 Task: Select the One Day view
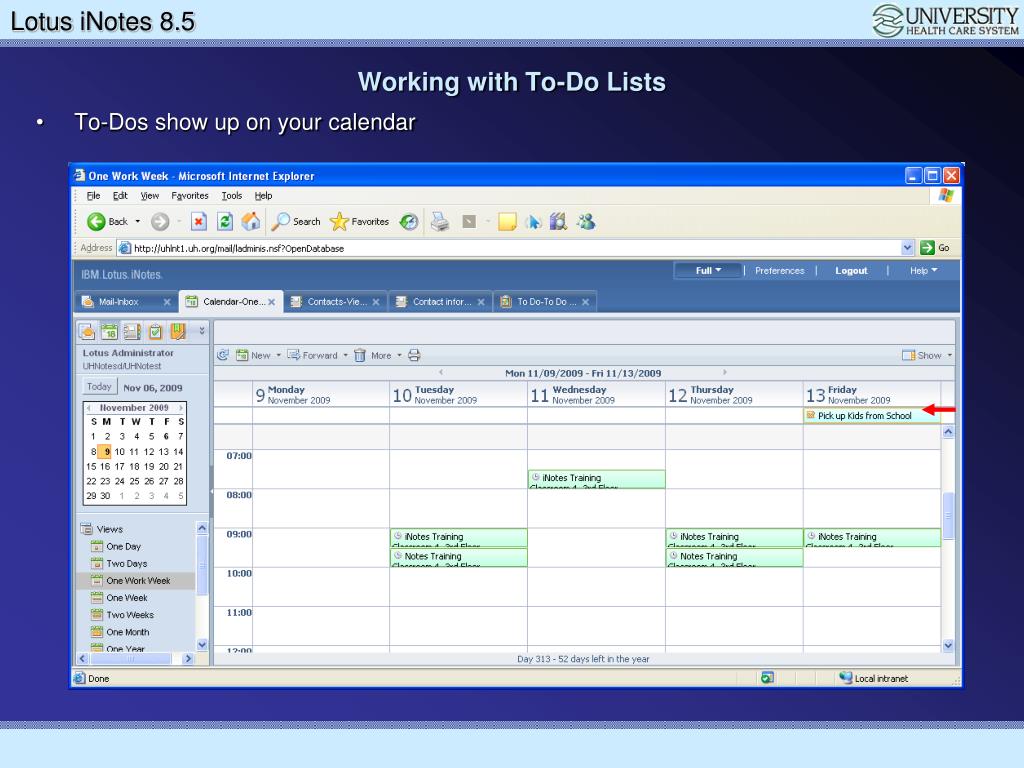(123, 547)
